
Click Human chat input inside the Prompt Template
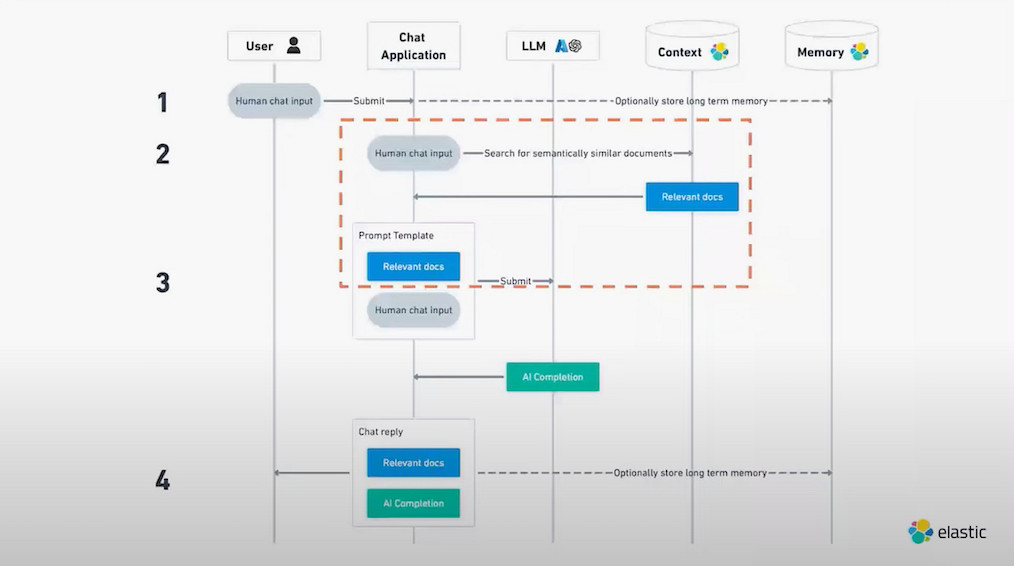pos(413,310)
